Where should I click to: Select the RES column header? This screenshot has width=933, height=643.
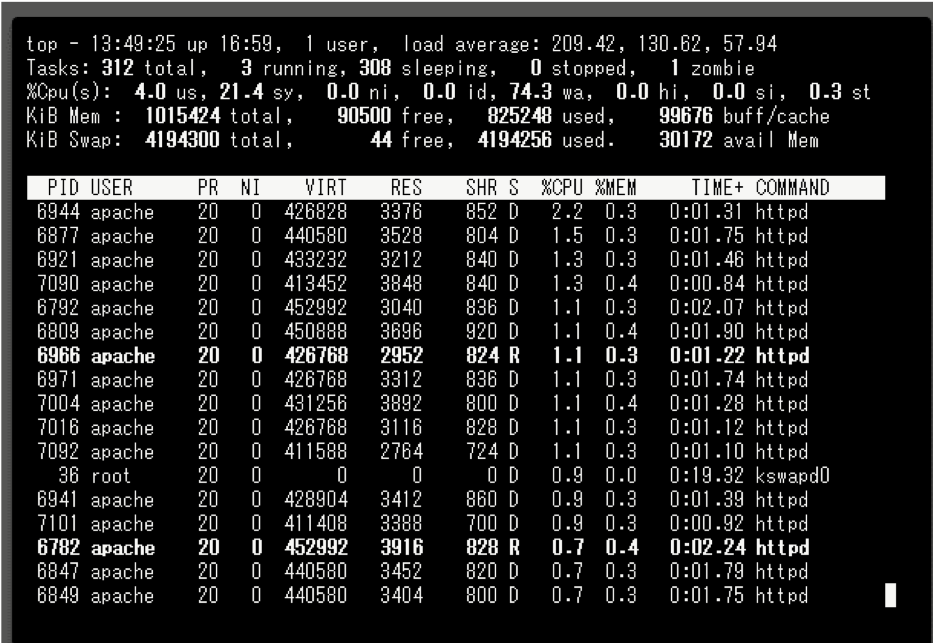point(406,188)
